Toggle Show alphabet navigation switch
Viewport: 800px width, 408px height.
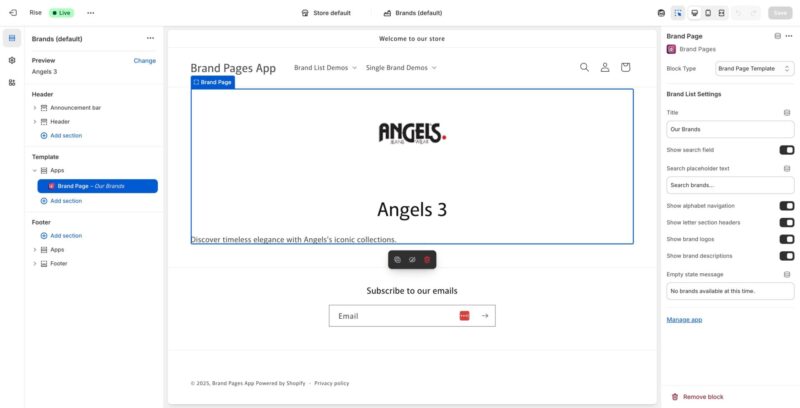tap(787, 206)
